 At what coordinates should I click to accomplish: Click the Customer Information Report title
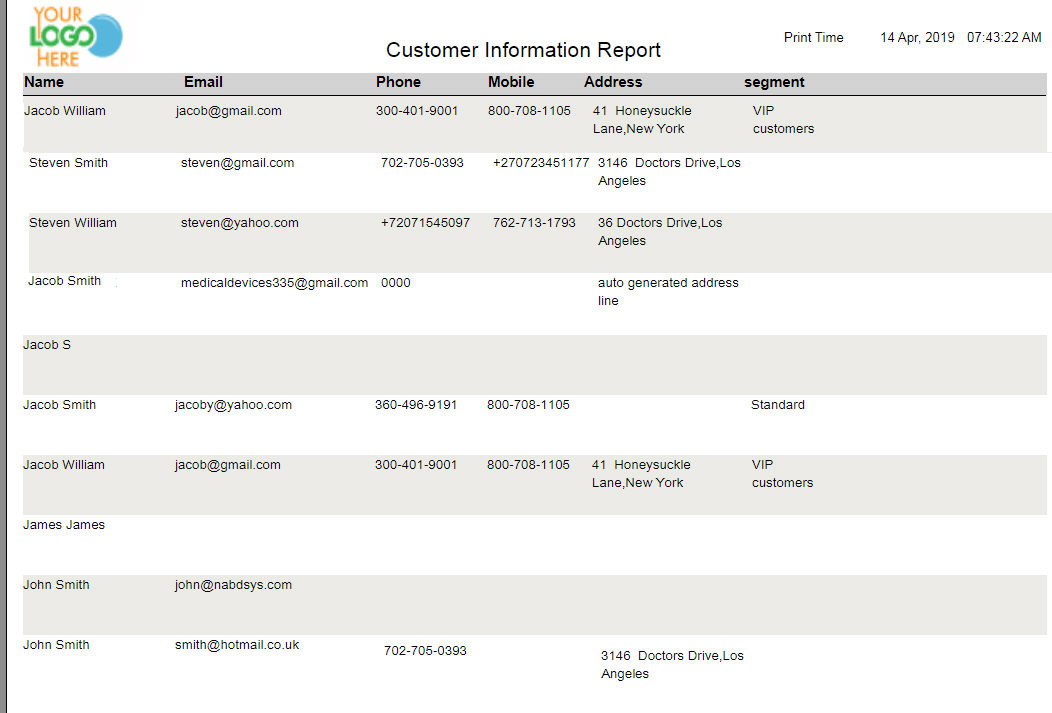point(523,50)
